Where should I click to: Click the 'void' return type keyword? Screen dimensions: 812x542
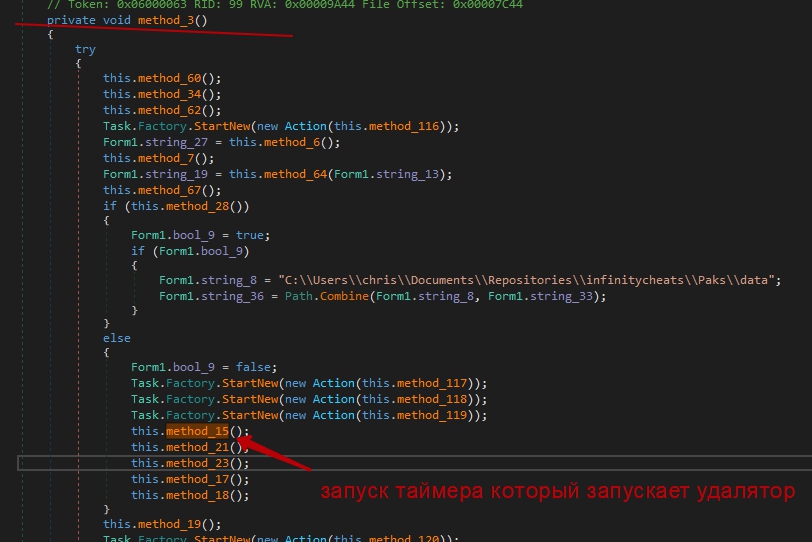[x=117, y=20]
